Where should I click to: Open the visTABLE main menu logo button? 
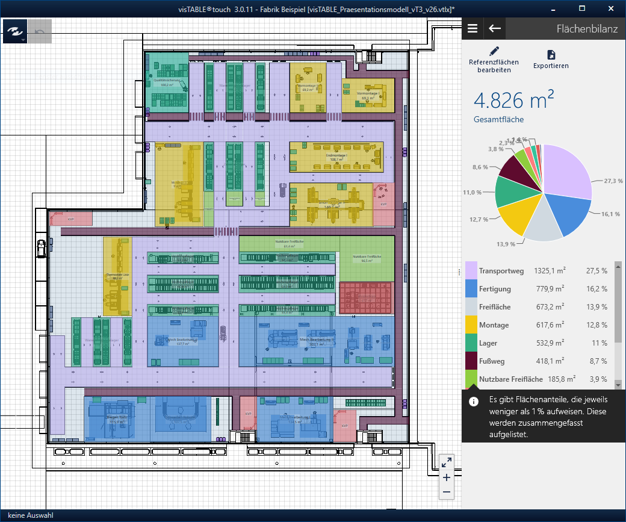point(15,31)
